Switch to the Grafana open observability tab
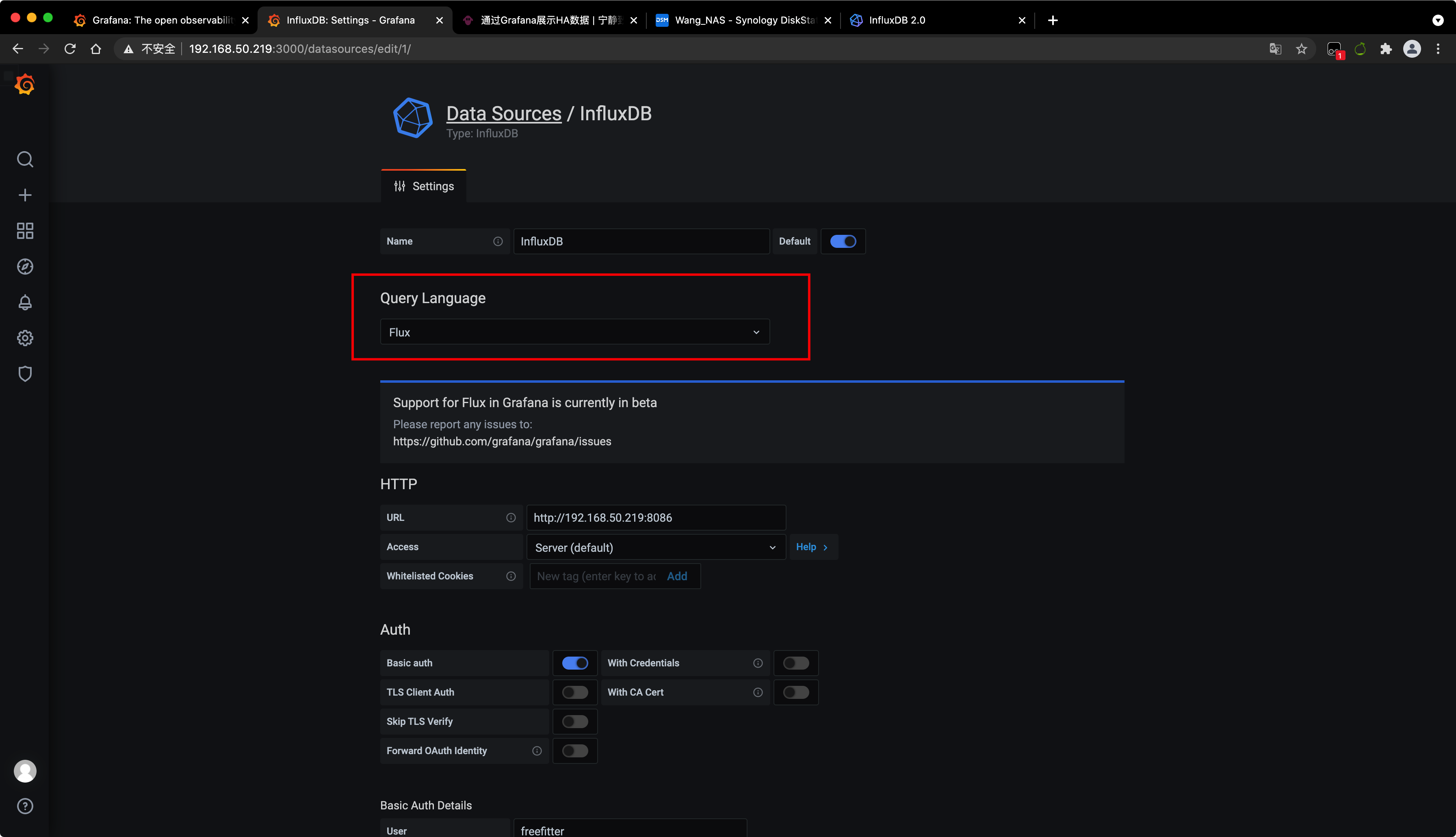The height and width of the screenshot is (837, 1456). coord(161,20)
